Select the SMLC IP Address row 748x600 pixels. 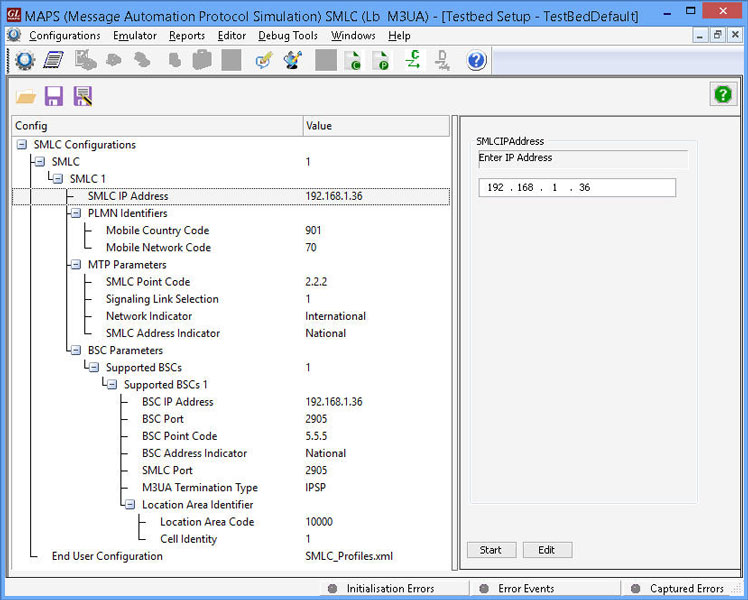click(231, 196)
